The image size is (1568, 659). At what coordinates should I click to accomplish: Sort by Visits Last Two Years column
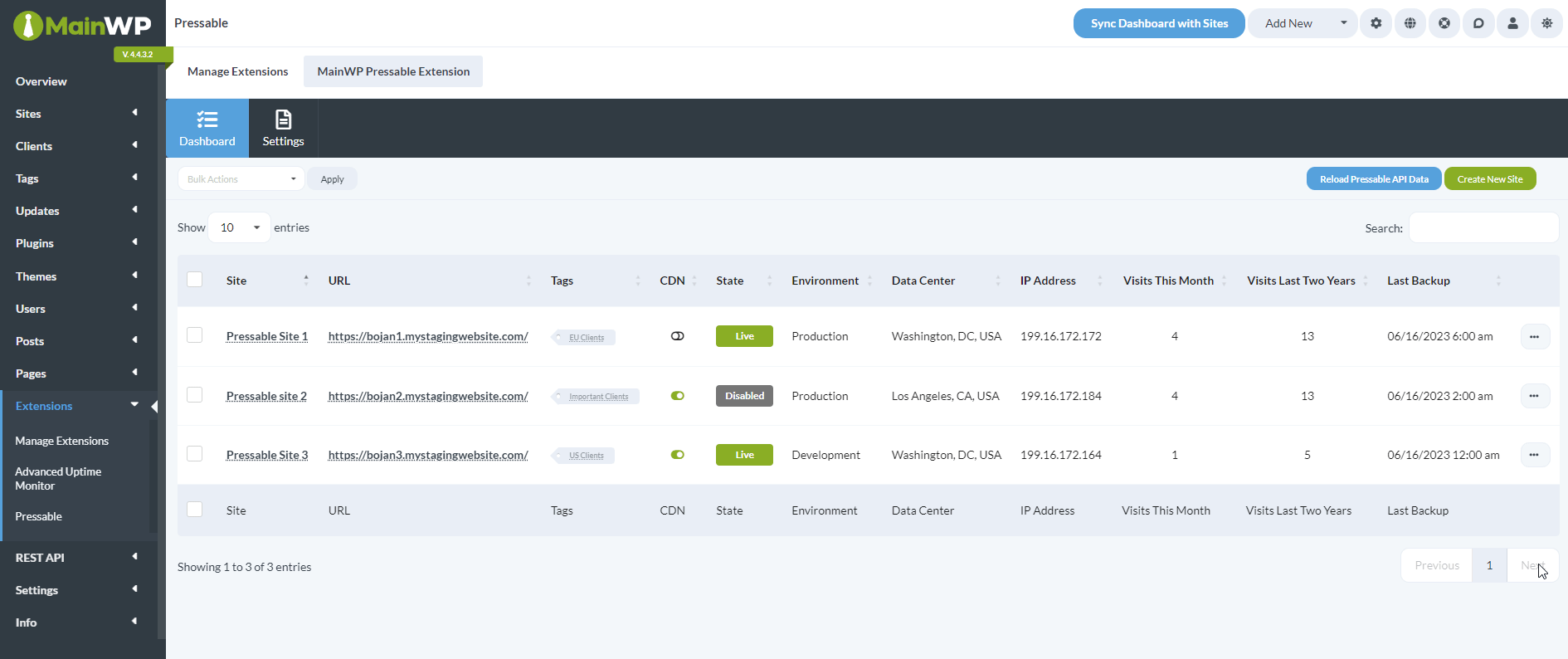(x=1366, y=281)
